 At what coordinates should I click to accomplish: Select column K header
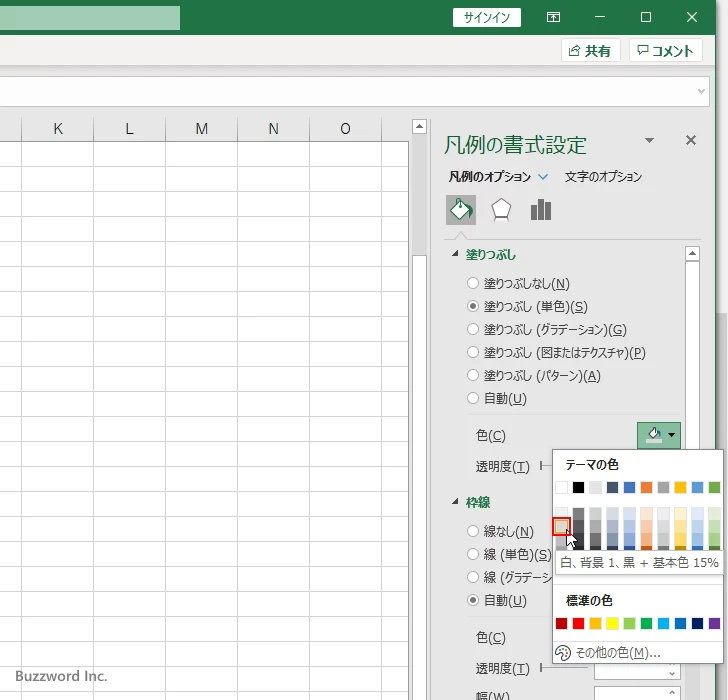tap(58, 129)
